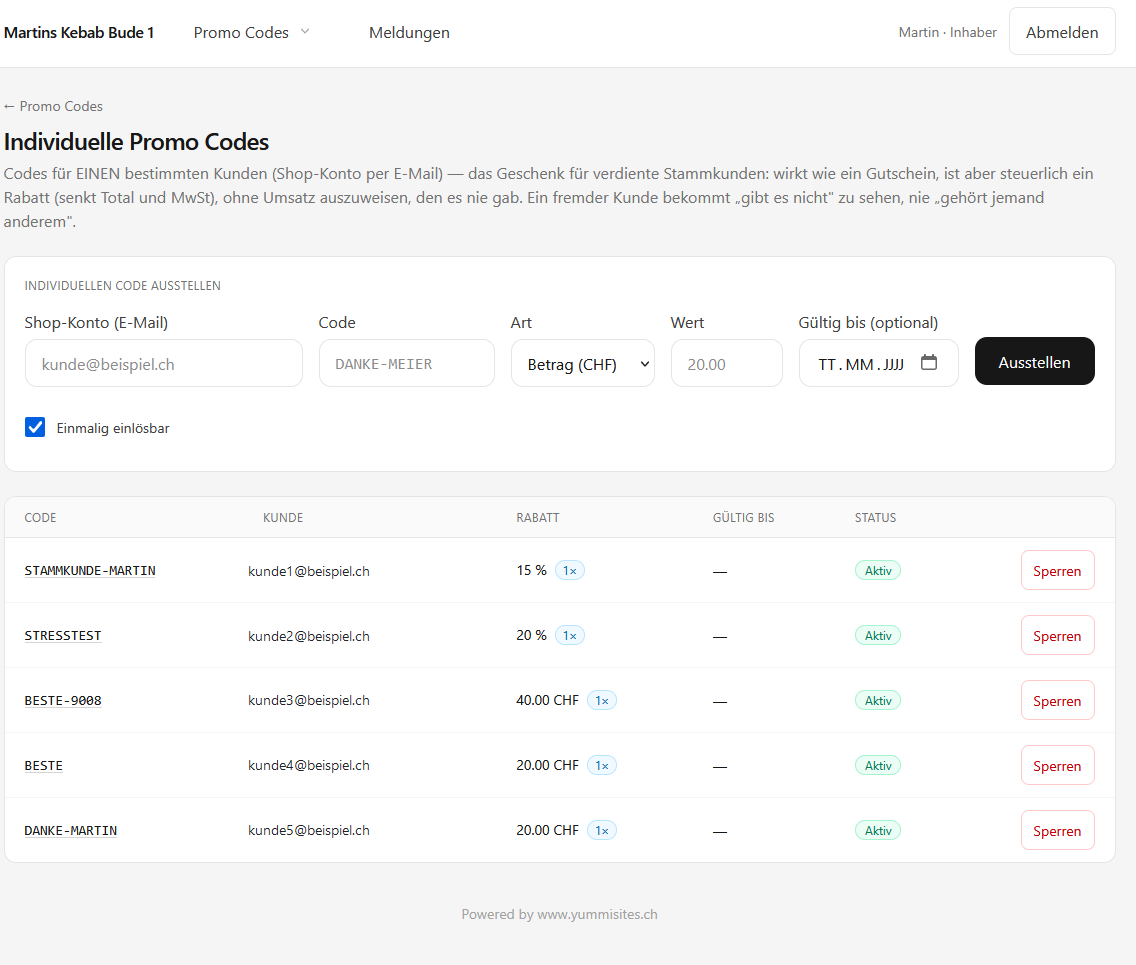This screenshot has width=1136, height=965.
Task: Click code BESTE in kunde4 row
Action: coord(43,766)
